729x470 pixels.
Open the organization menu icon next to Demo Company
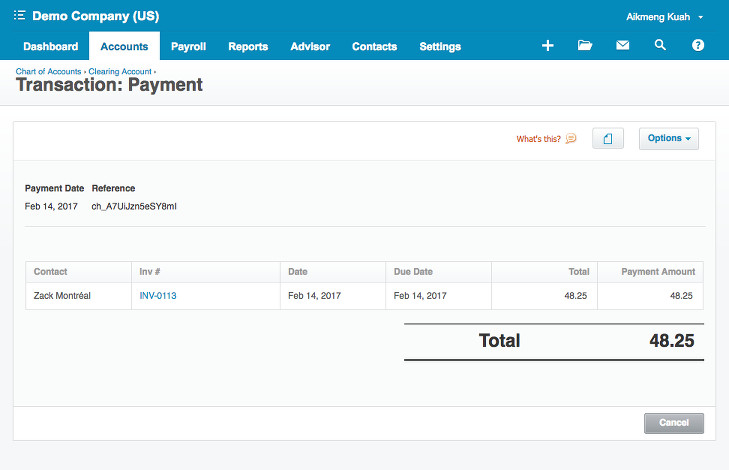pos(20,17)
